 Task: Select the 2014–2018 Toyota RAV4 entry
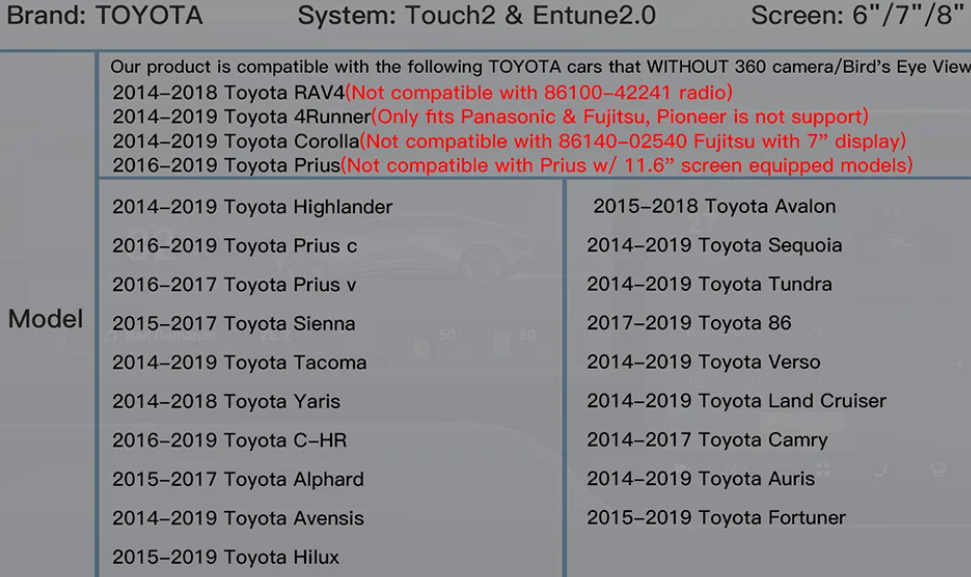click(228, 93)
